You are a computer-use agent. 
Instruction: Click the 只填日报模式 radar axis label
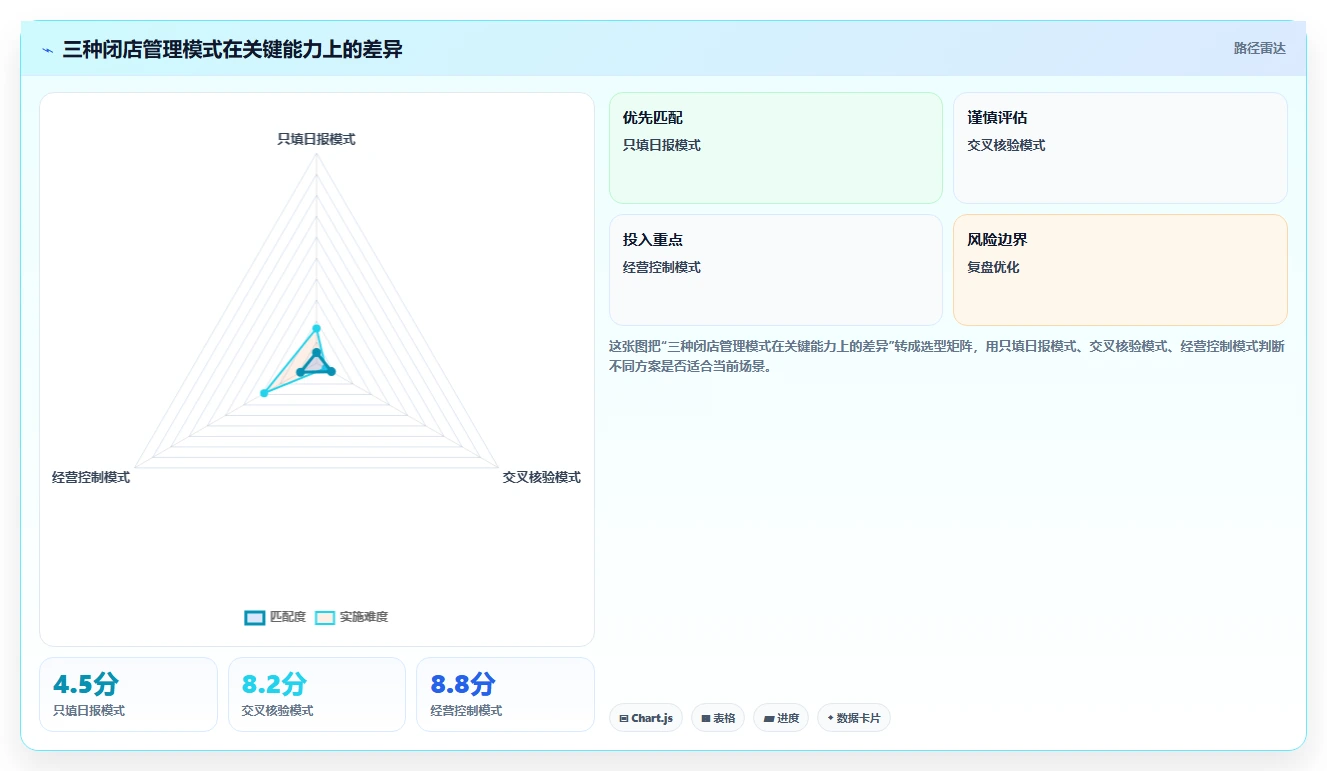click(x=316, y=139)
